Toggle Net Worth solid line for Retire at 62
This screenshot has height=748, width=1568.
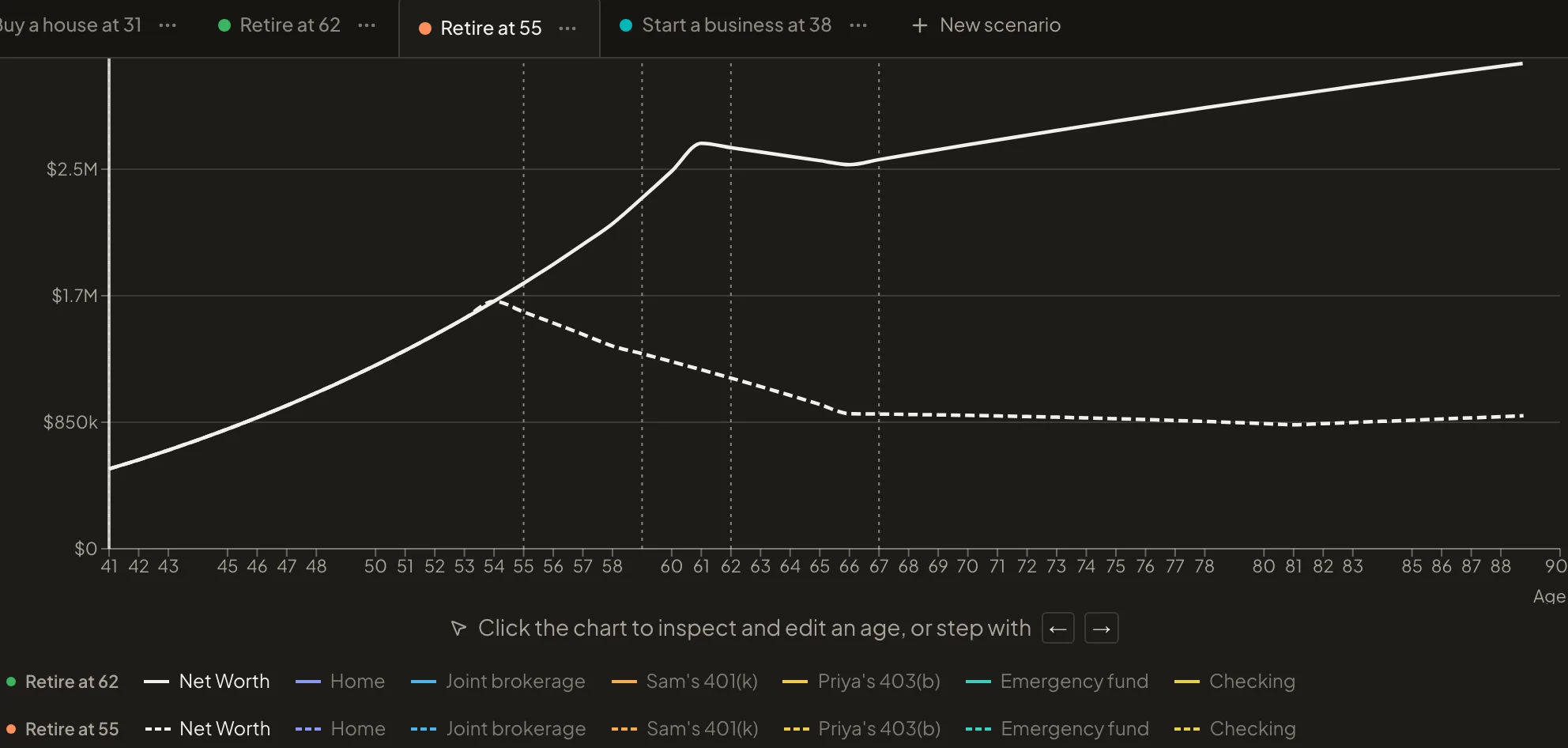207,682
